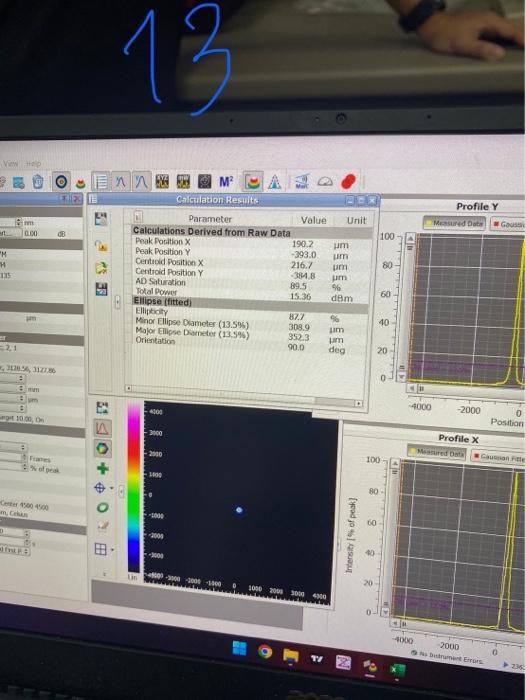Click Calculation Results horizontal scrollbar
Viewport: 525px width, 700px height.
click(244, 396)
